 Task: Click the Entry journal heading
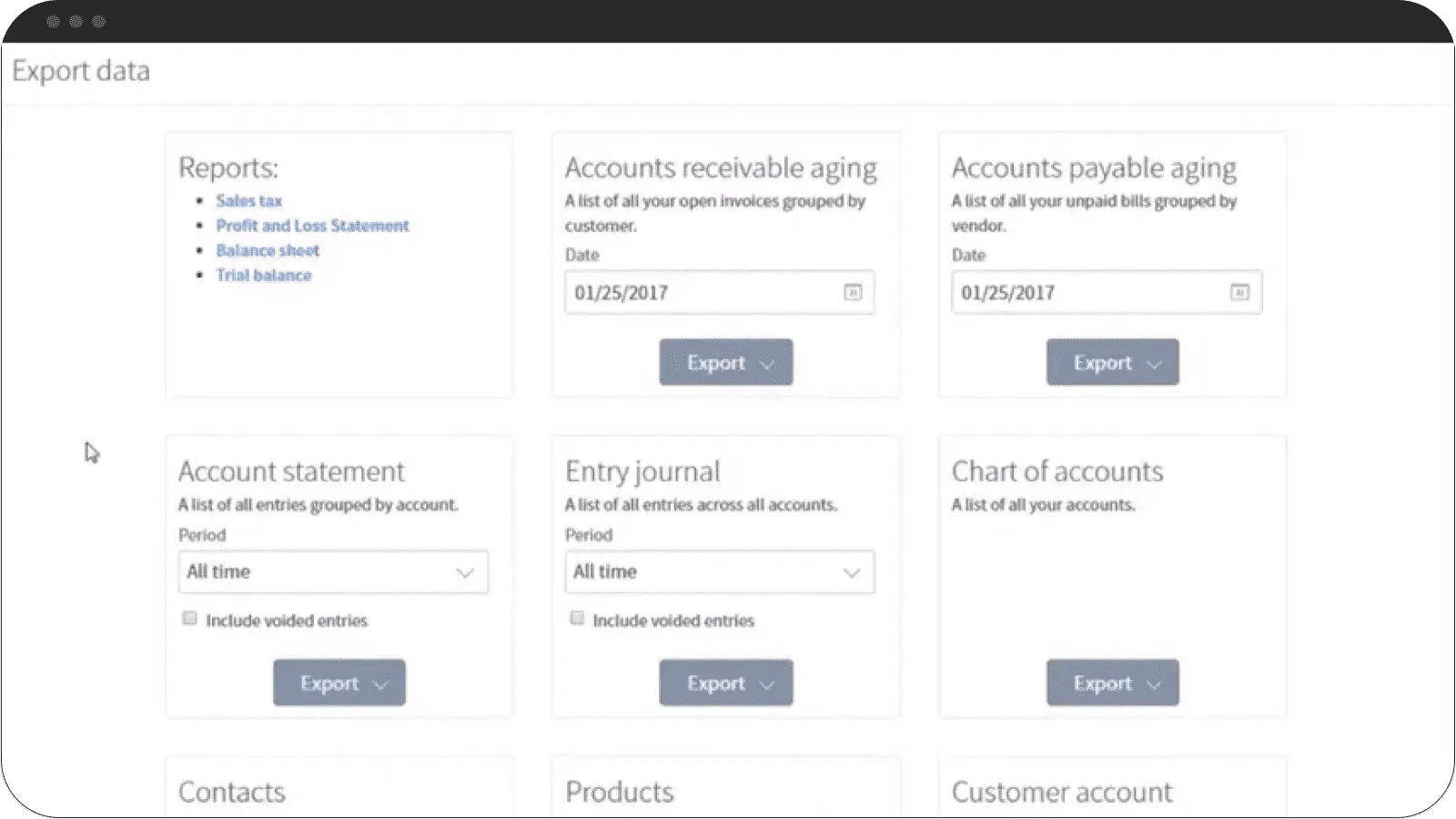click(x=642, y=471)
